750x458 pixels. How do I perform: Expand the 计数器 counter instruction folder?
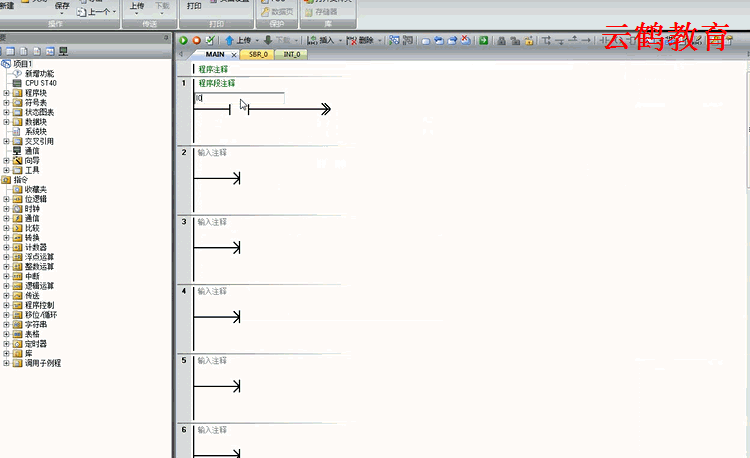tap(6, 247)
